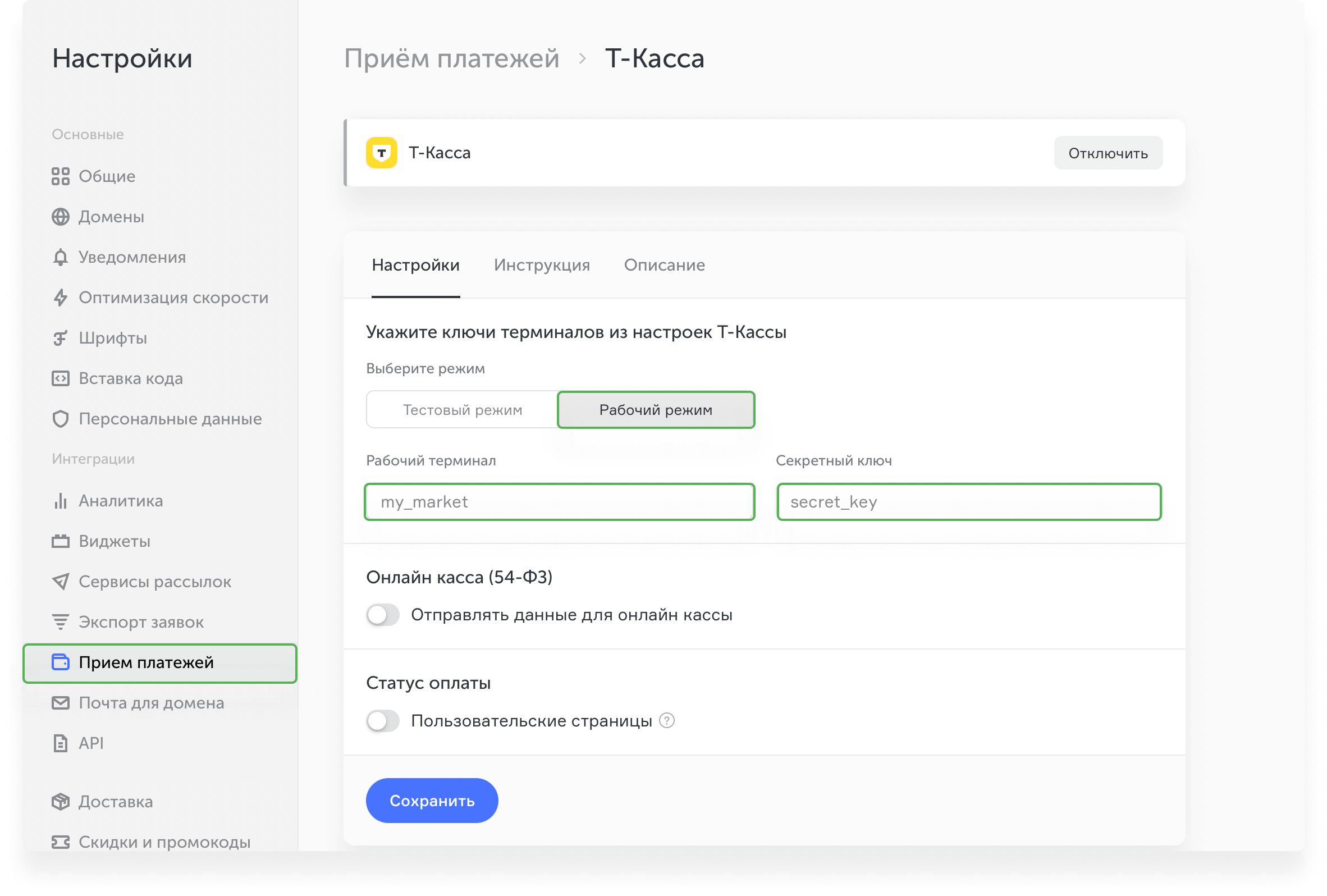Click the Прием платежей wallet icon
The image size is (1327, 896).
point(61,662)
